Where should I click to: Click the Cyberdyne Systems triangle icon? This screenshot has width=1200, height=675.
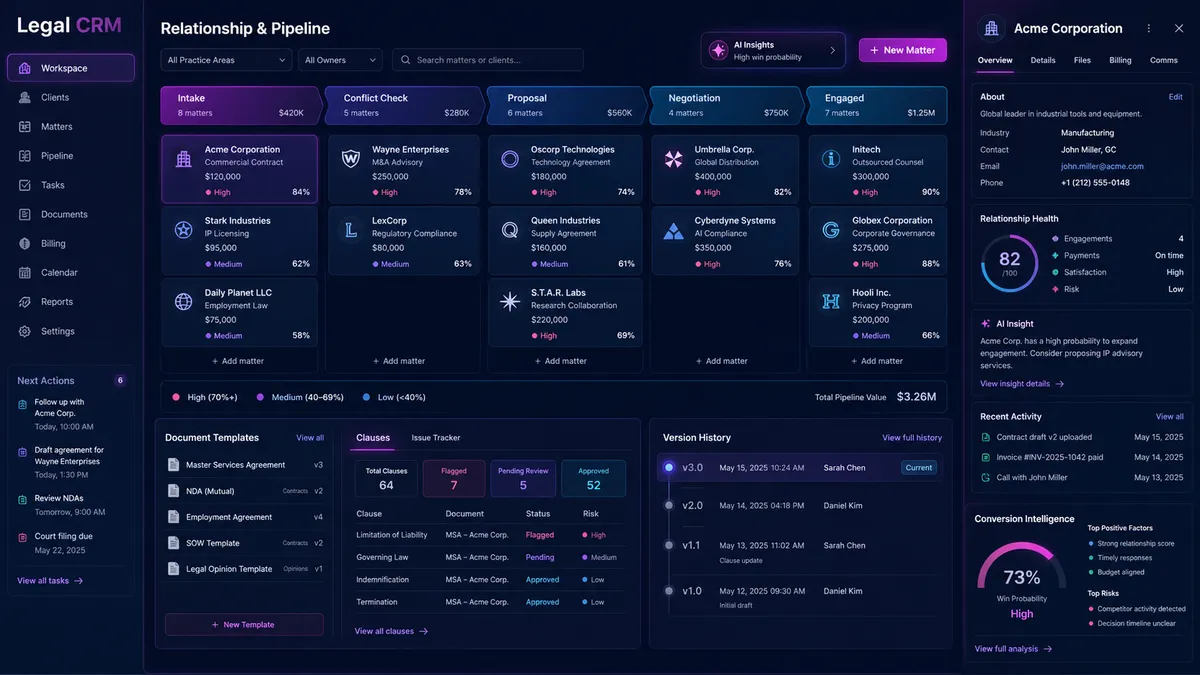674,230
